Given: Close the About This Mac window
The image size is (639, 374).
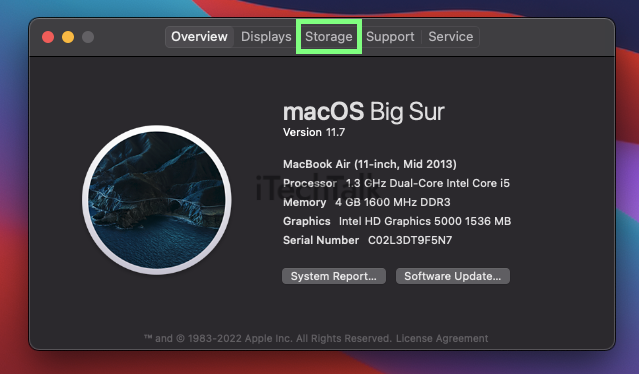Looking at the screenshot, I should point(48,37).
